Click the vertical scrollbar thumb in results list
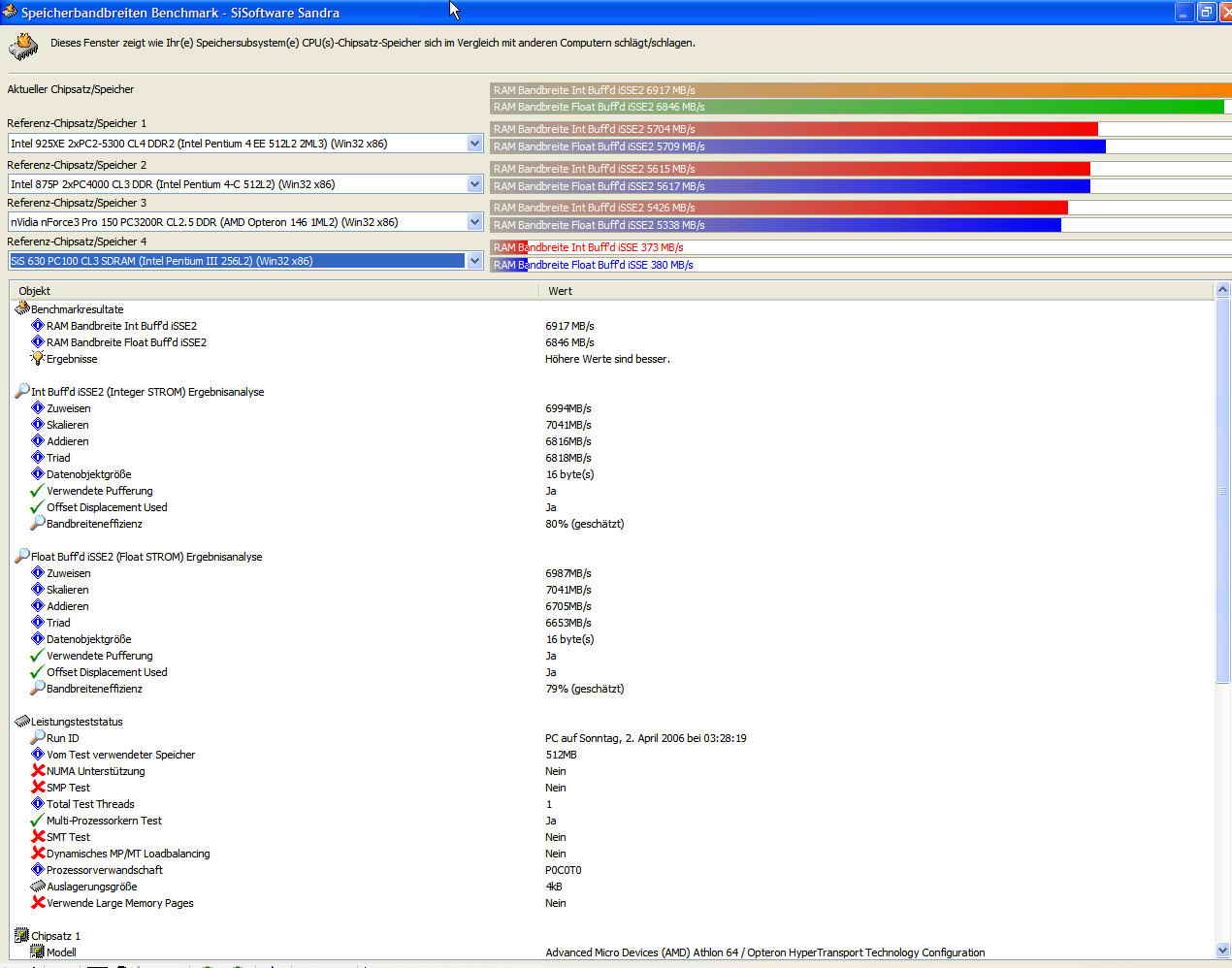 (x=1222, y=491)
